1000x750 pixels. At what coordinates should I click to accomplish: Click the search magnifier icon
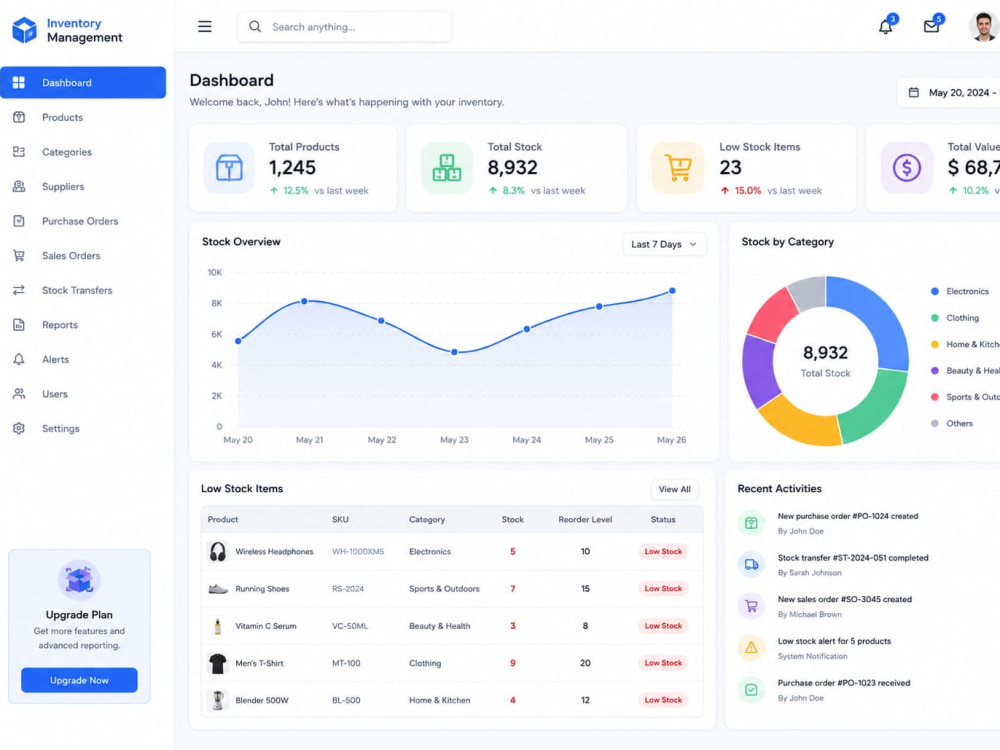click(x=255, y=27)
